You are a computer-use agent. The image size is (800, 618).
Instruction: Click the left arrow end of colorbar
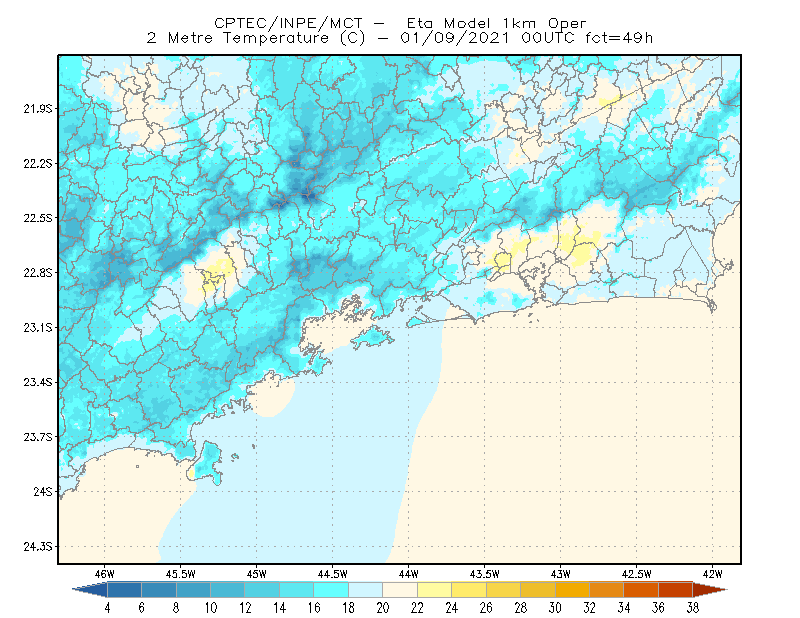coord(90,590)
